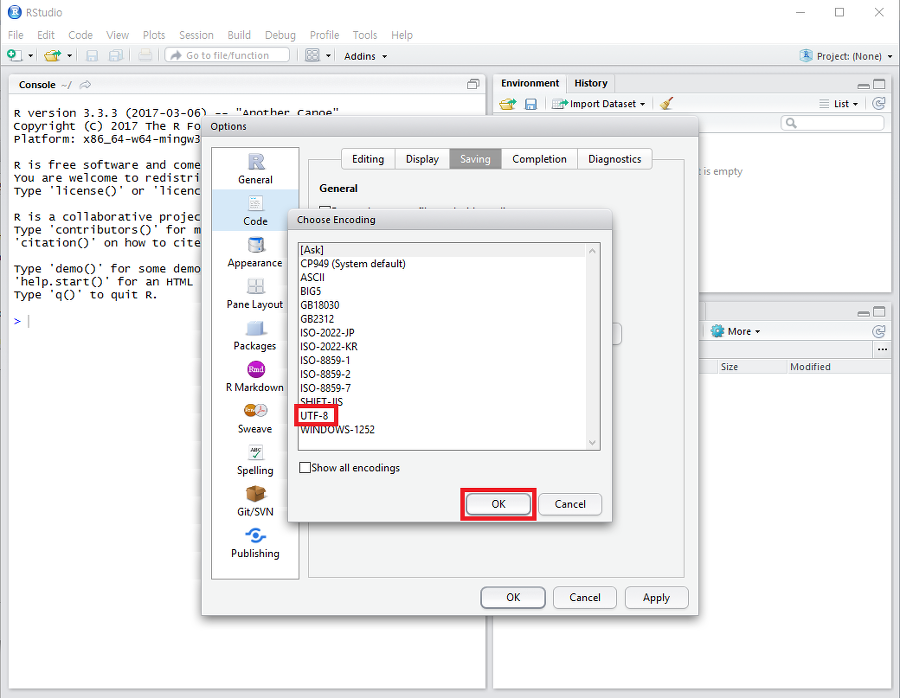Expand recent files dropdown arrow
The image size is (900, 698).
(69, 56)
